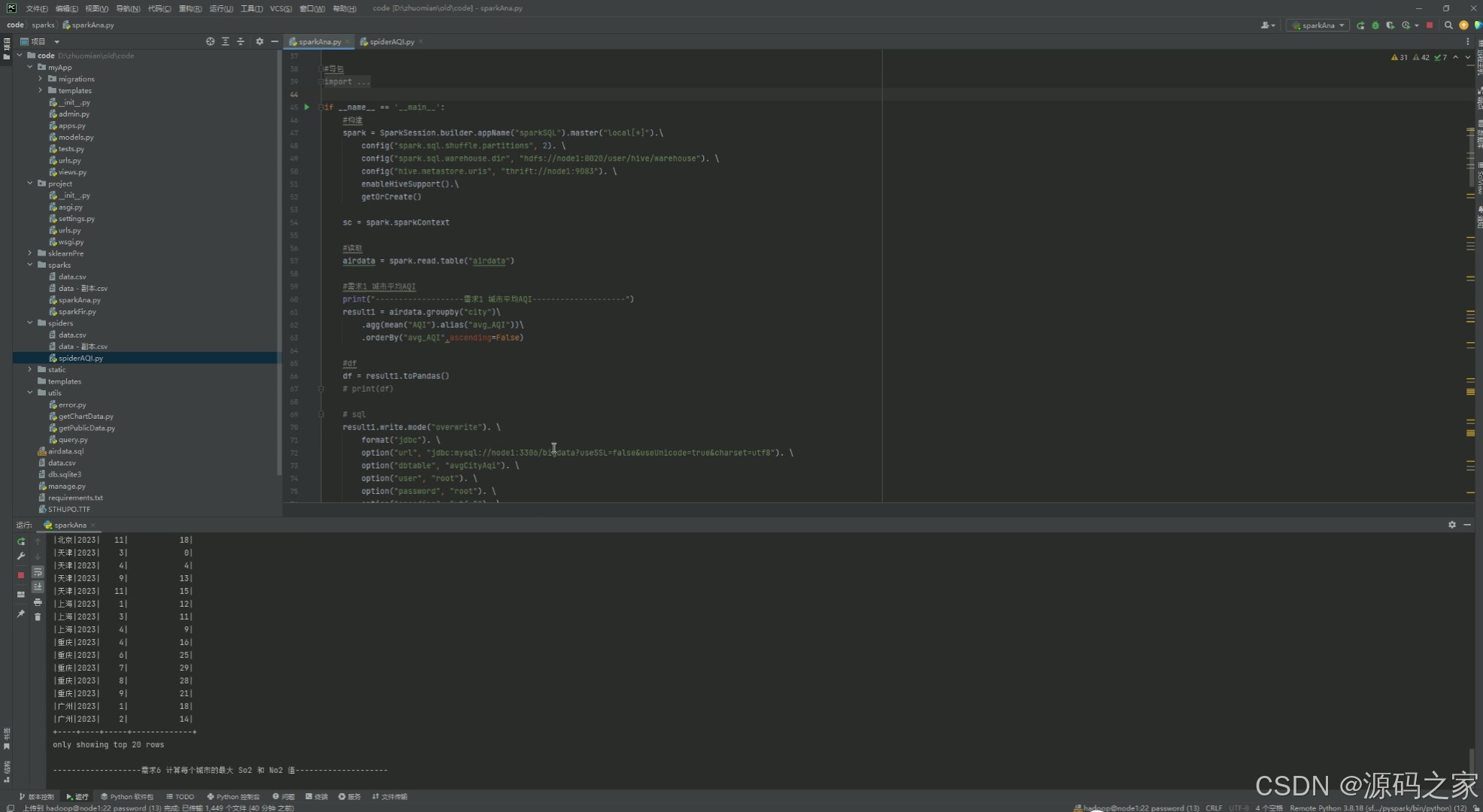Click the locate opened file target icon
Screen dimensions: 1483x812
(x=210, y=41)
